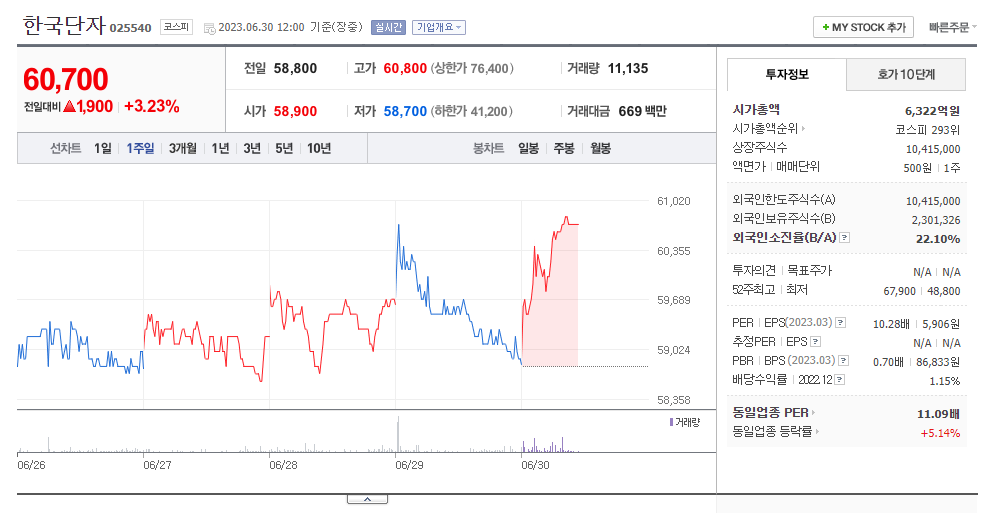This screenshot has width=996, height=513.
Task: Open the help icon beside 배당수익률 2022.12
Action: (840, 380)
